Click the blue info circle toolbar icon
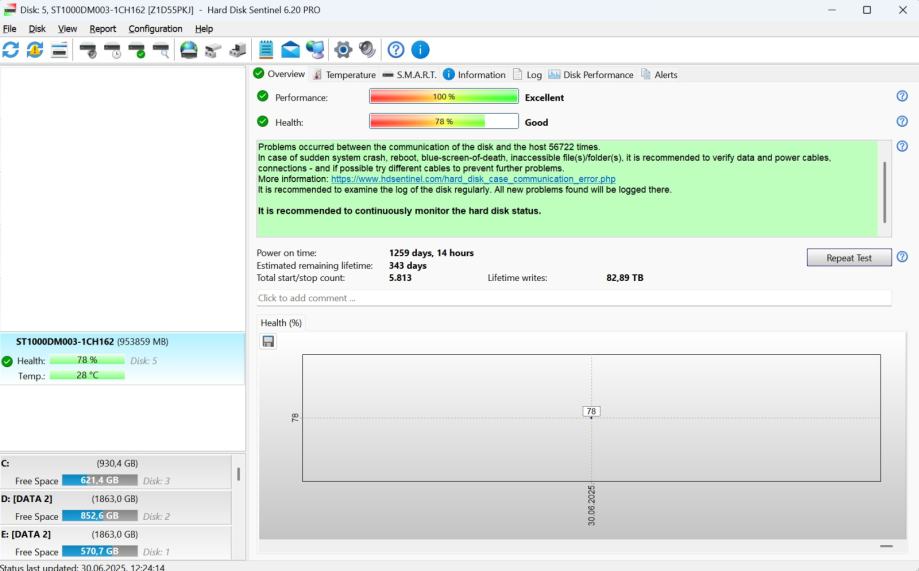This screenshot has height=571, width=919. pyautogui.click(x=420, y=50)
